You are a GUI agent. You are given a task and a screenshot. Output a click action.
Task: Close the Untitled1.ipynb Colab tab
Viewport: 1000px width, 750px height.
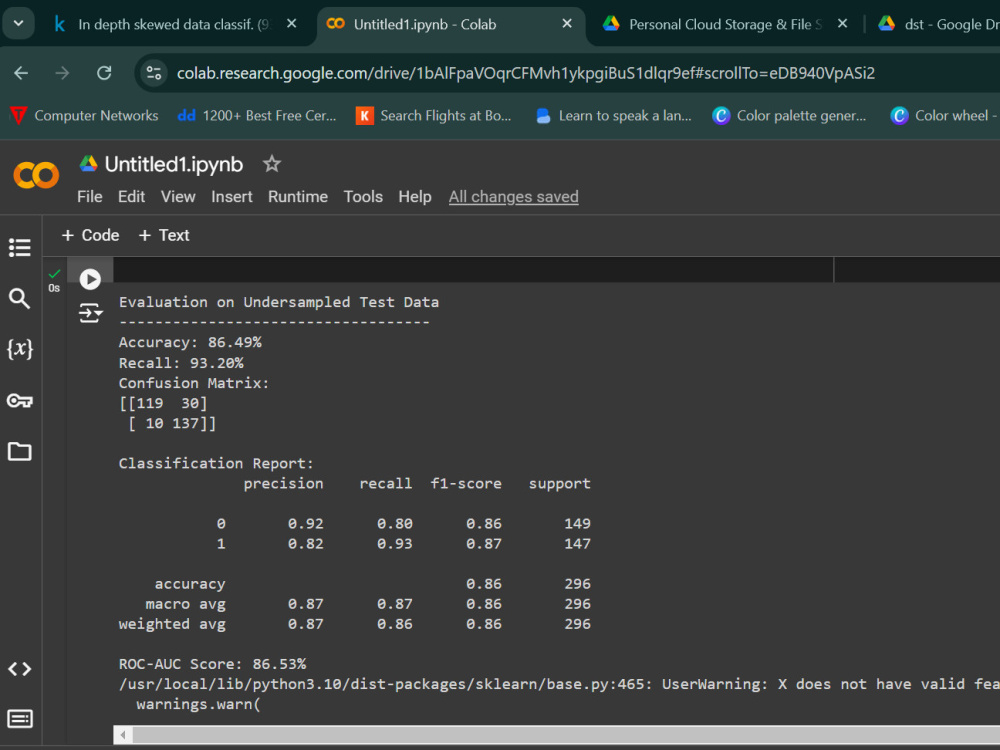566,24
